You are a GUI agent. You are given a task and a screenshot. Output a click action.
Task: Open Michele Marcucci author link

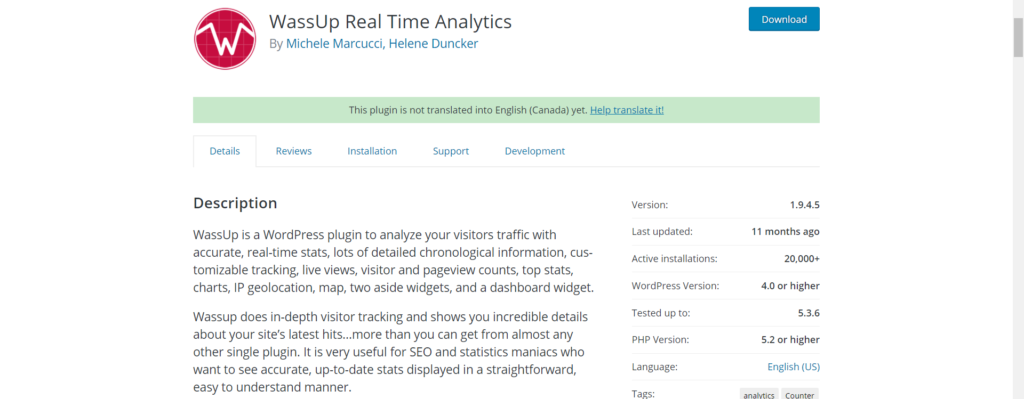334,44
